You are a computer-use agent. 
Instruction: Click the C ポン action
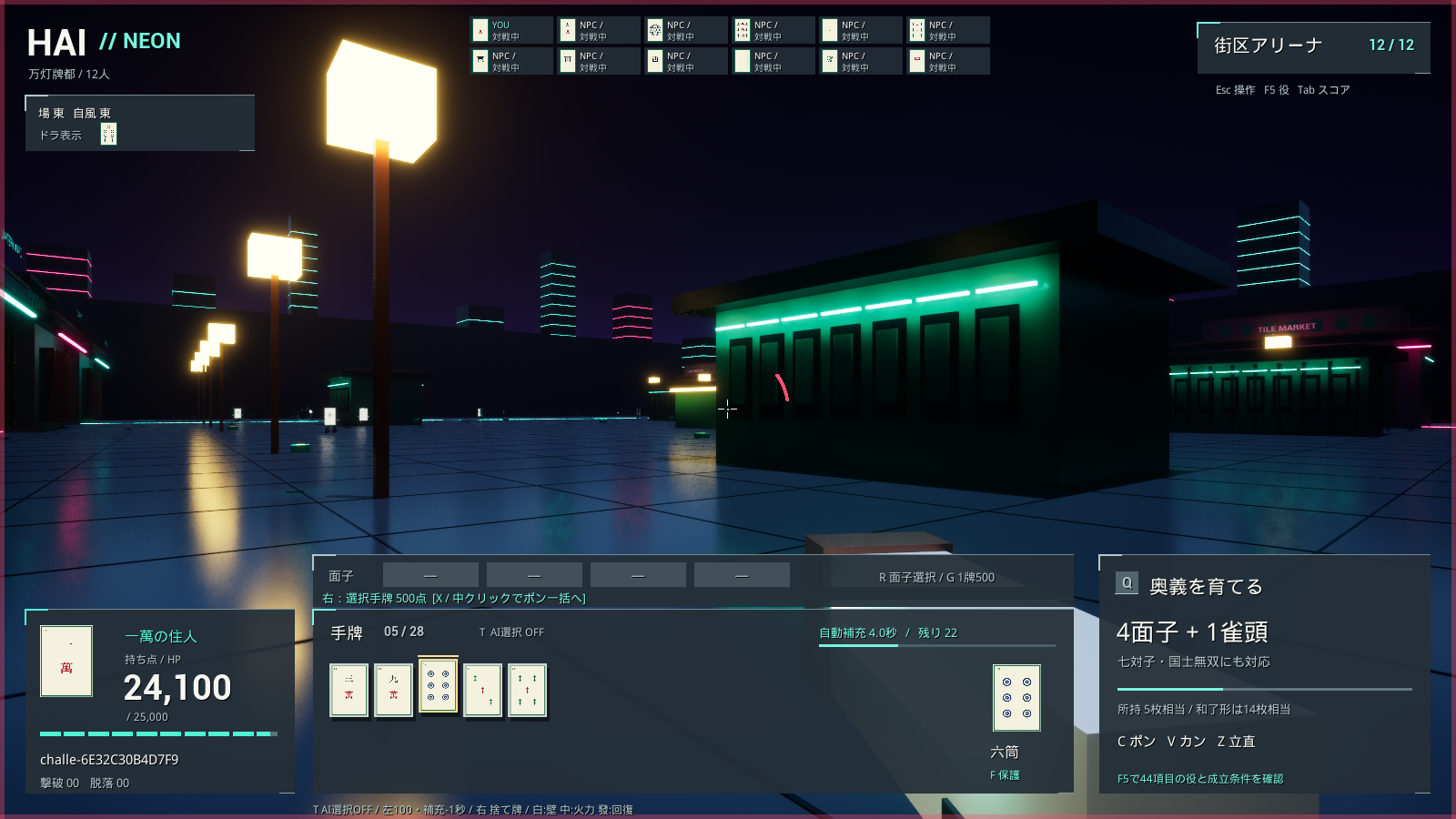1137,742
